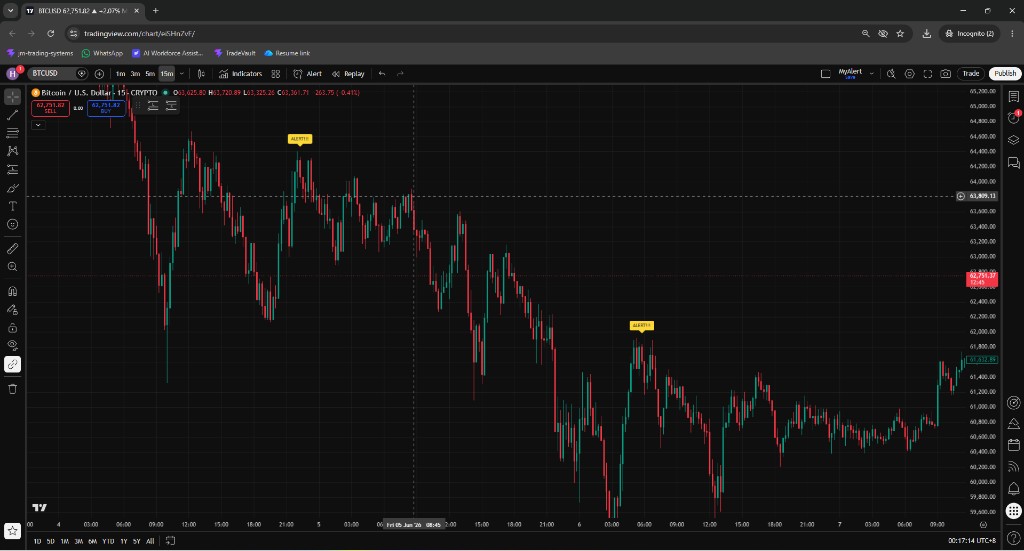
Task: Toggle lock all drawings
Action: (12, 328)
